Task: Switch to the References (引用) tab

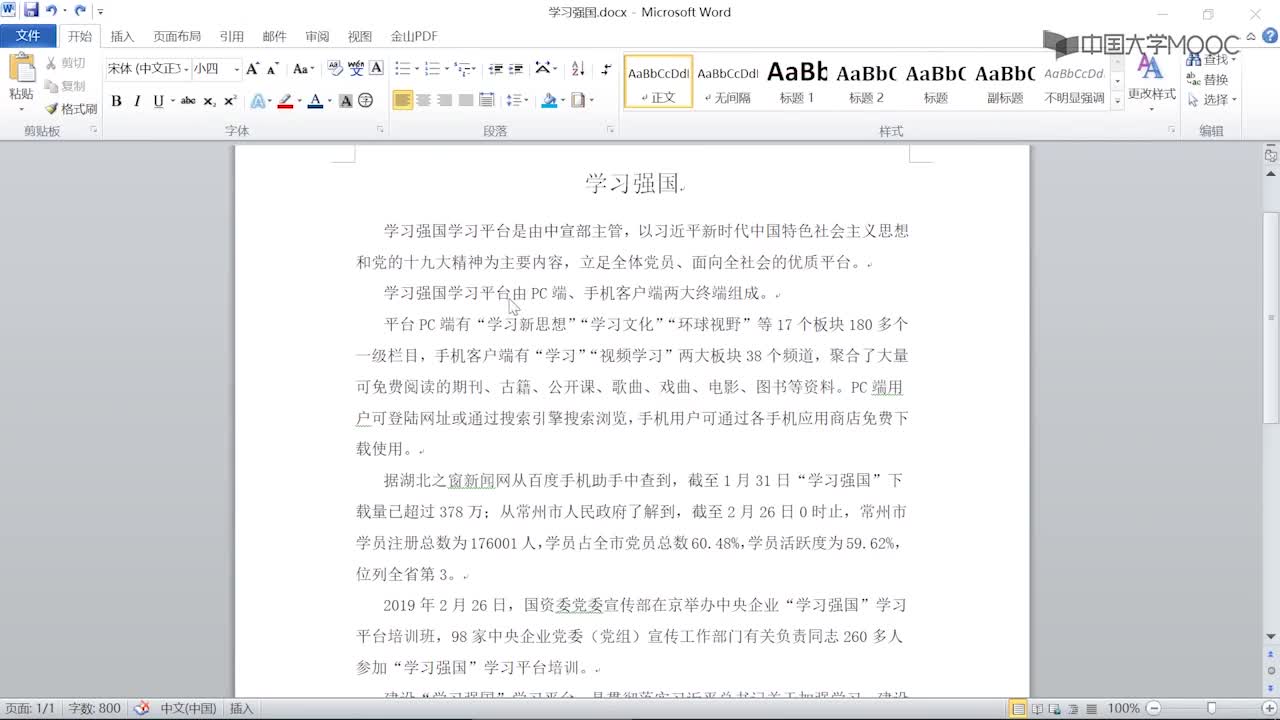Action: [232, 36]
